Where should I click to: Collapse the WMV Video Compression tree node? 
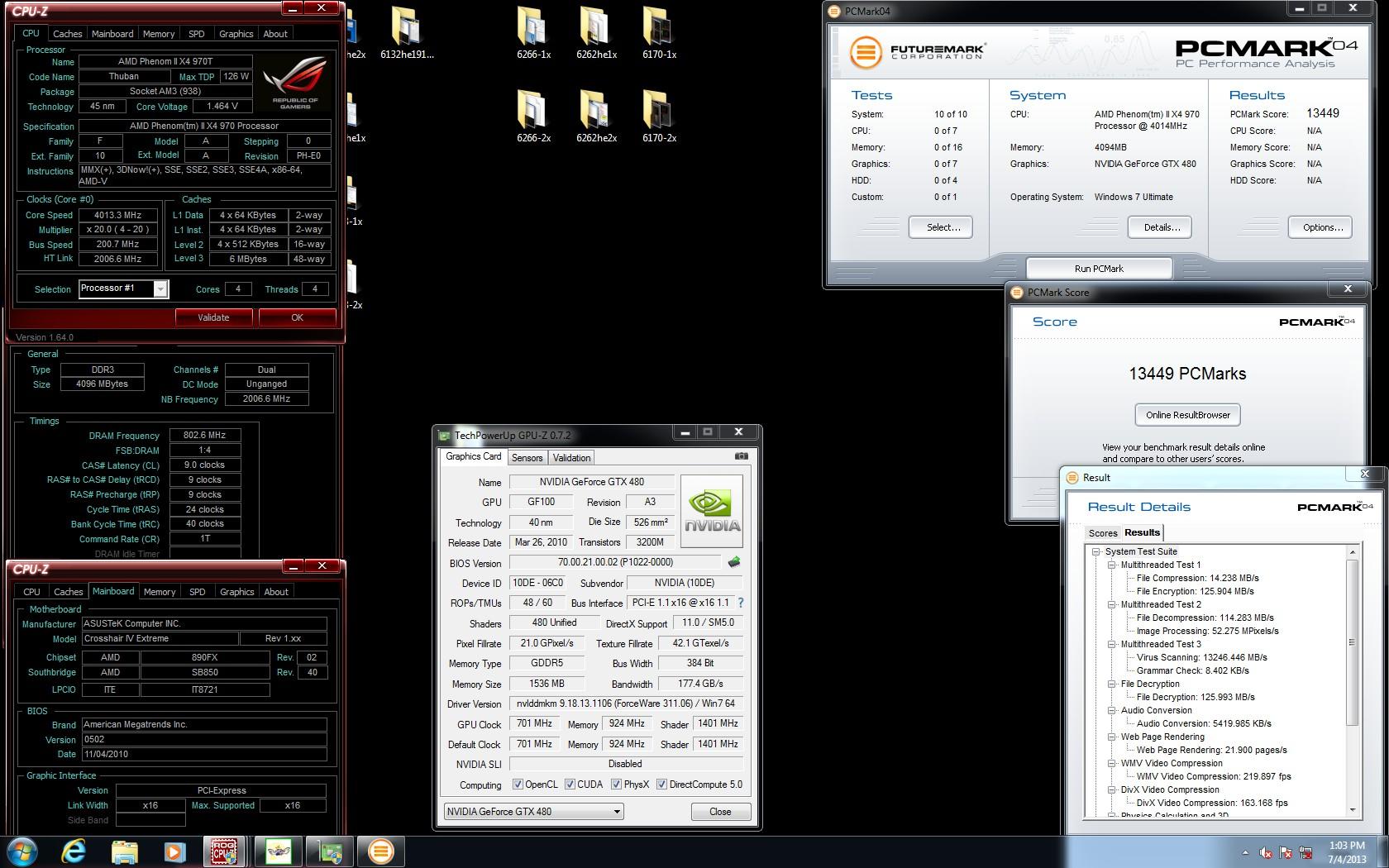pos(1112,763)
